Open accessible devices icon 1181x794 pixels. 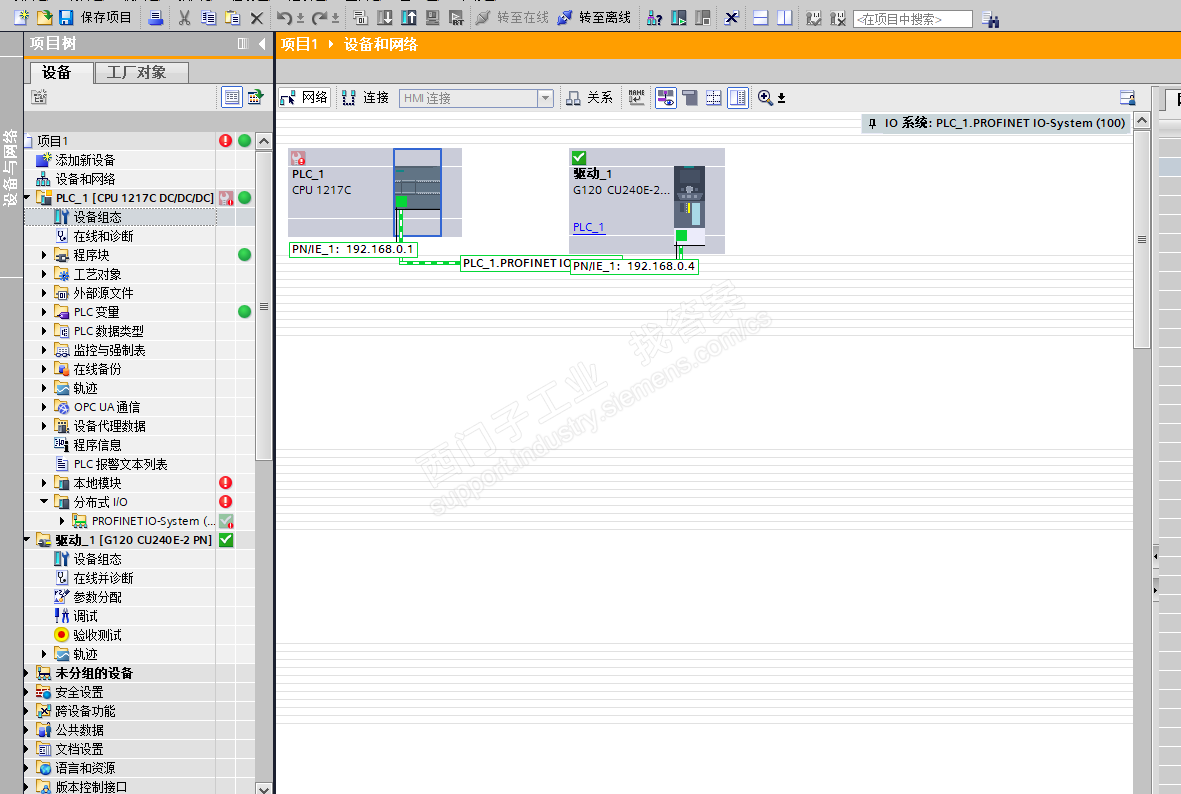click(x=655, y=17)
